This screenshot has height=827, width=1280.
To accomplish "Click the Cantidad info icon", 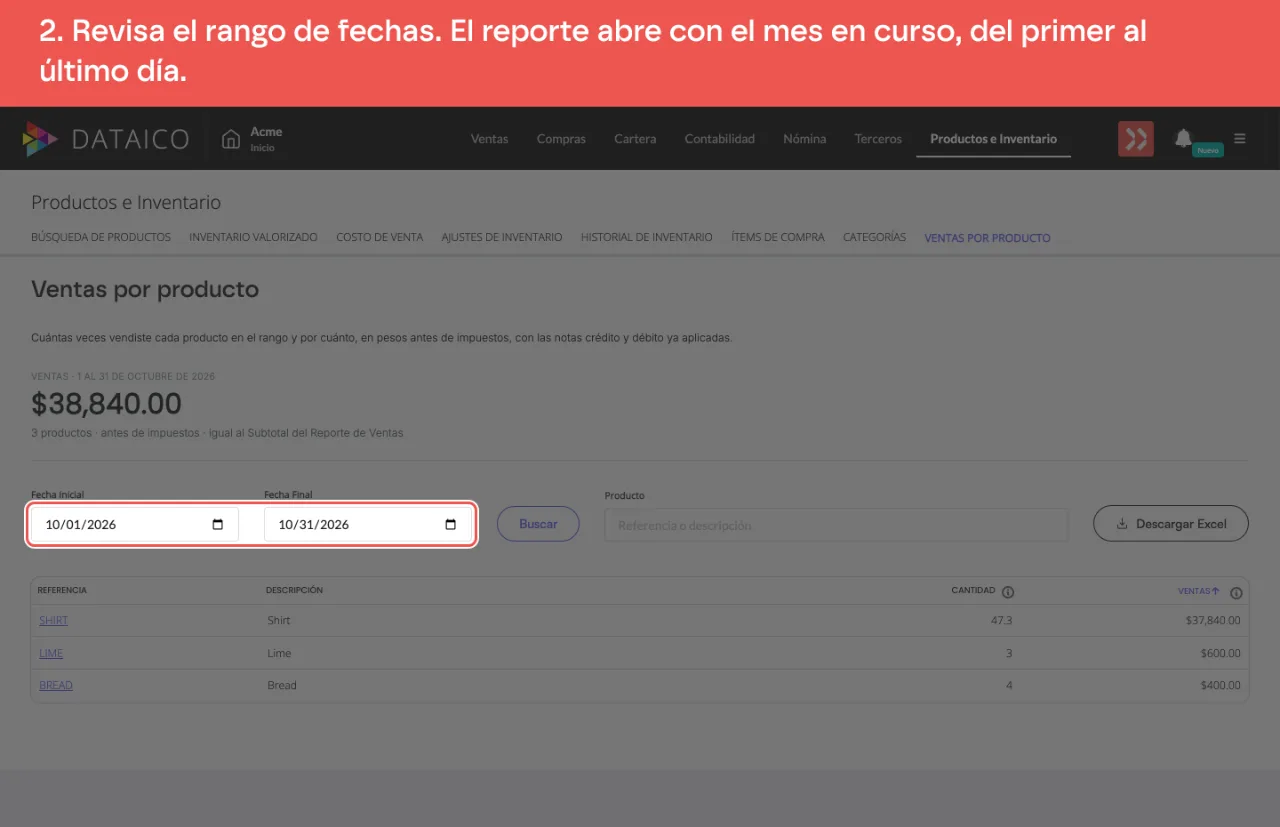I will (x=1008, y=591).
